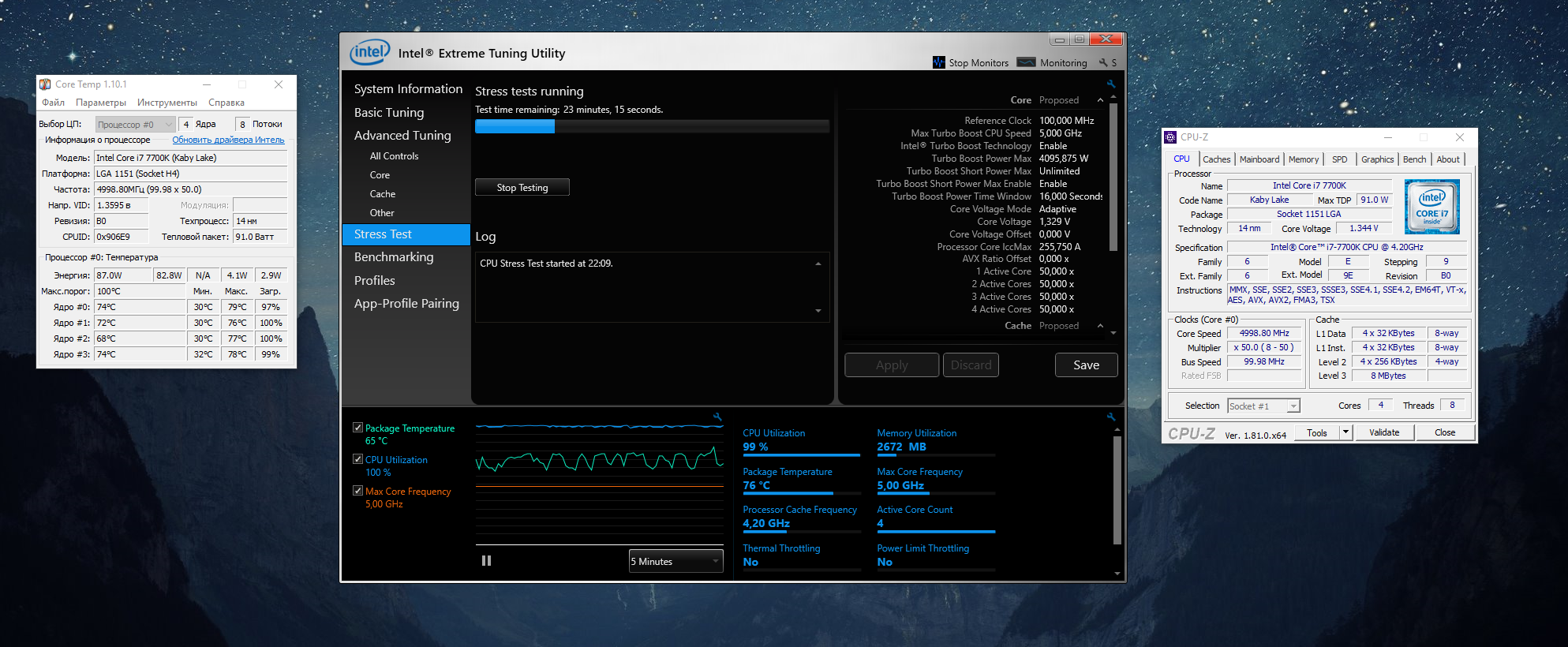
Task: Click the Core Temp title bar icon
Action: (45, 84)
